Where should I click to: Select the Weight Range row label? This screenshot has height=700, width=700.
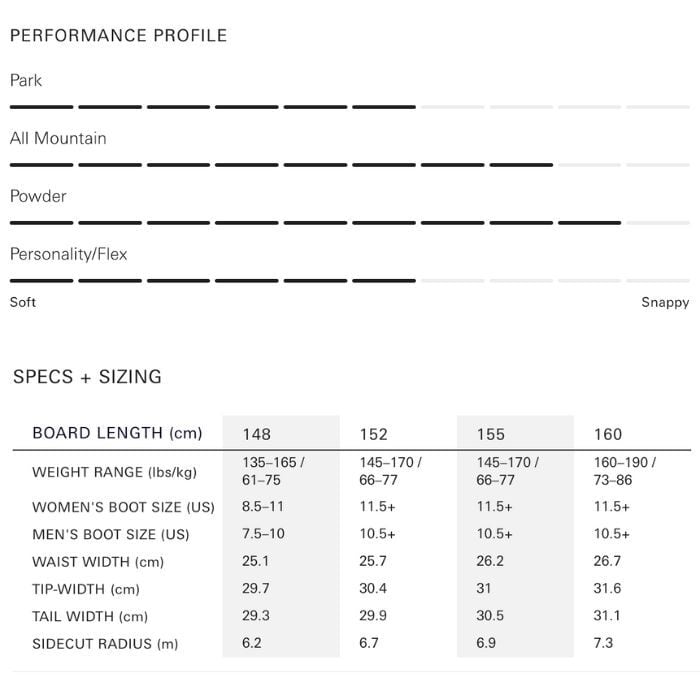pyautogui.click(x=114, y=472)
